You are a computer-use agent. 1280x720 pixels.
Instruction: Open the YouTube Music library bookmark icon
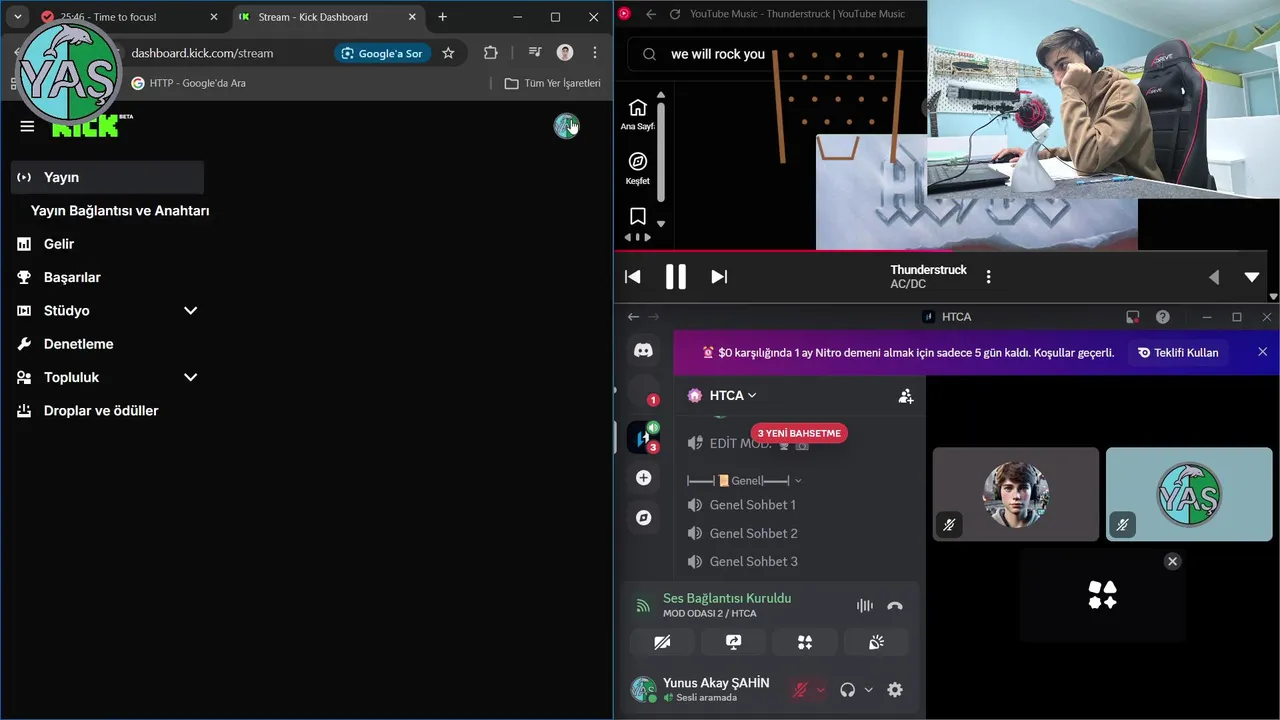637,216
